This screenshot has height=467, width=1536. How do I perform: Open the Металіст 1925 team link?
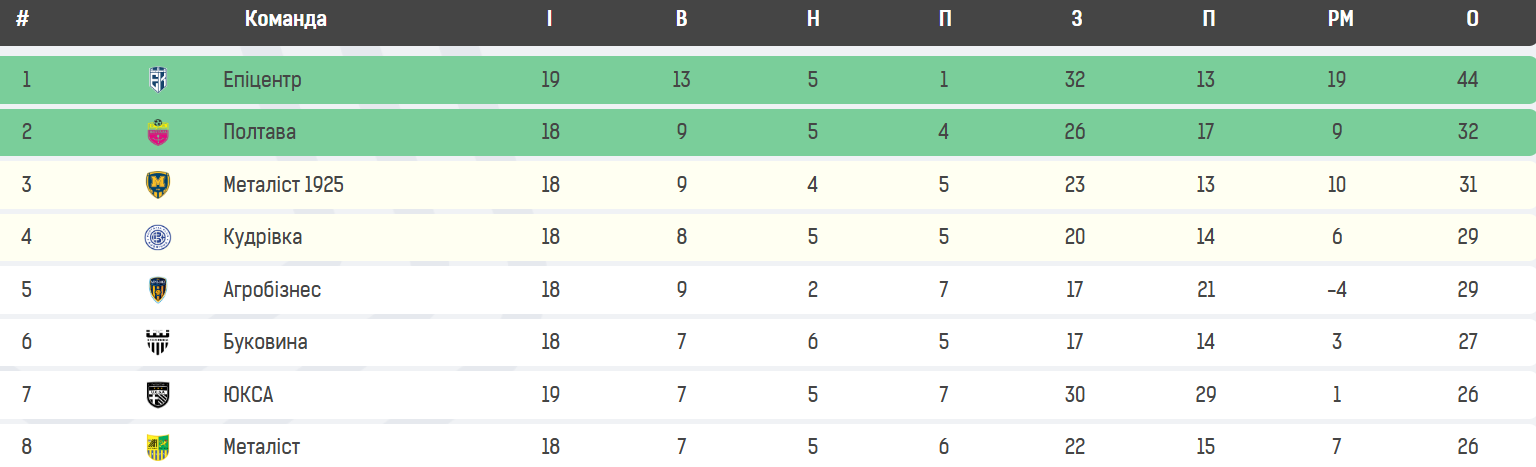pos(284,184)
